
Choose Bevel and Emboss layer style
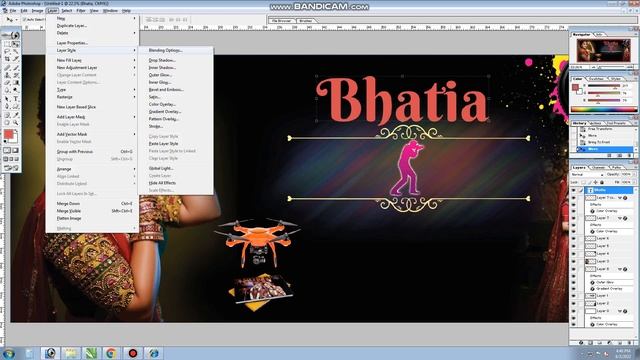[166, 89]
